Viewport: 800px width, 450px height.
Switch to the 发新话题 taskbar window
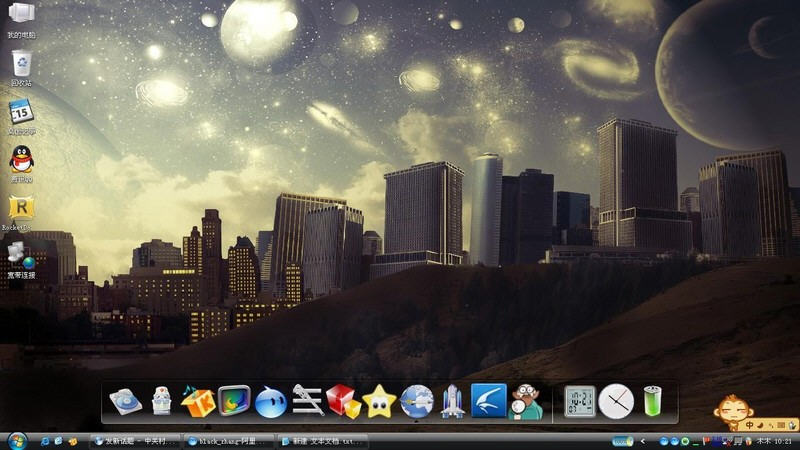point(134,441)
